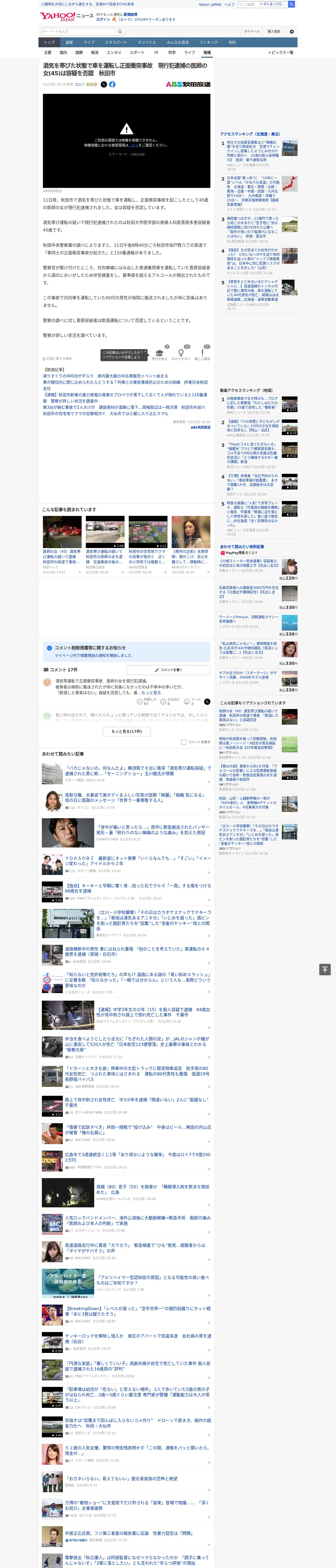Viewport: 336px width, 1568px height.
Task: Toggle the コメント非表示 checkbox
Action: [x=183, y=742]
